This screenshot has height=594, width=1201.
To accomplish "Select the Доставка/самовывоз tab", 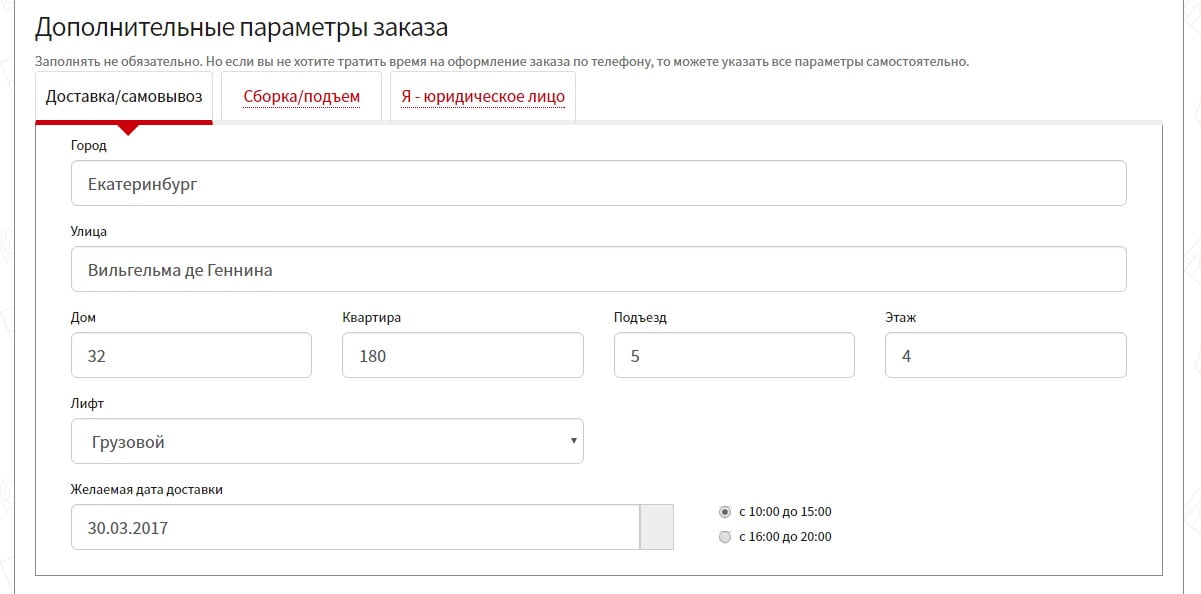I will (x=124, y=97).
